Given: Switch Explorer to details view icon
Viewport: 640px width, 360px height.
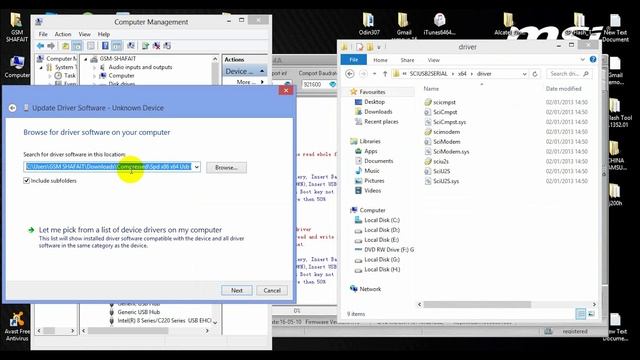Looking at the screenshot, I should 580,313.
